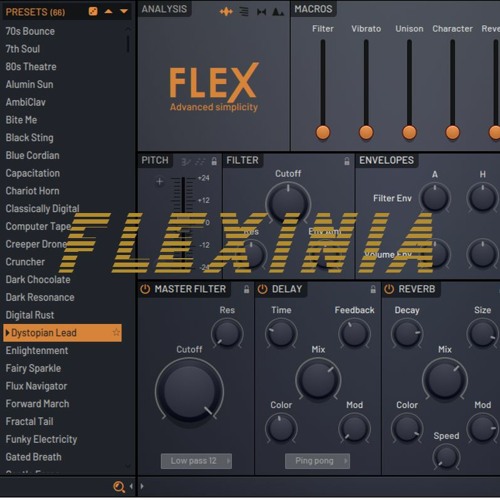Toggle the Pitch section lock

coord(214,162)
